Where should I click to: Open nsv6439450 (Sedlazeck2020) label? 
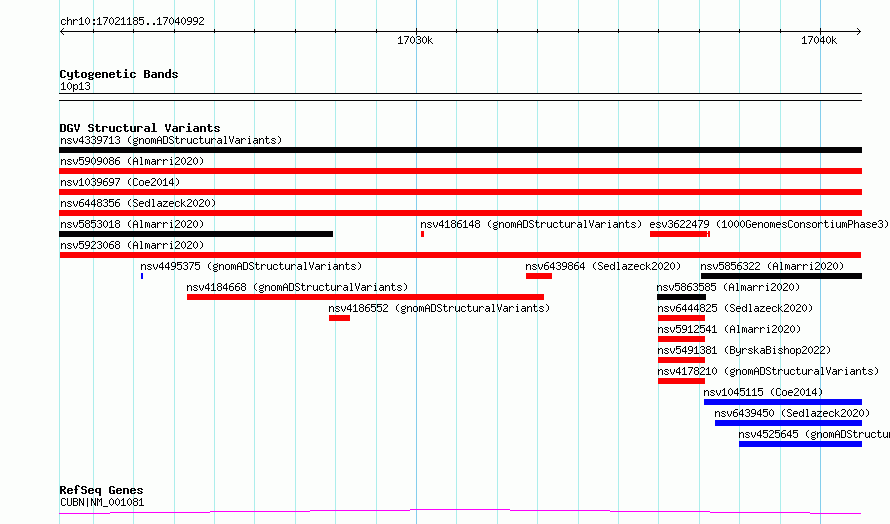tap(792, 413)
